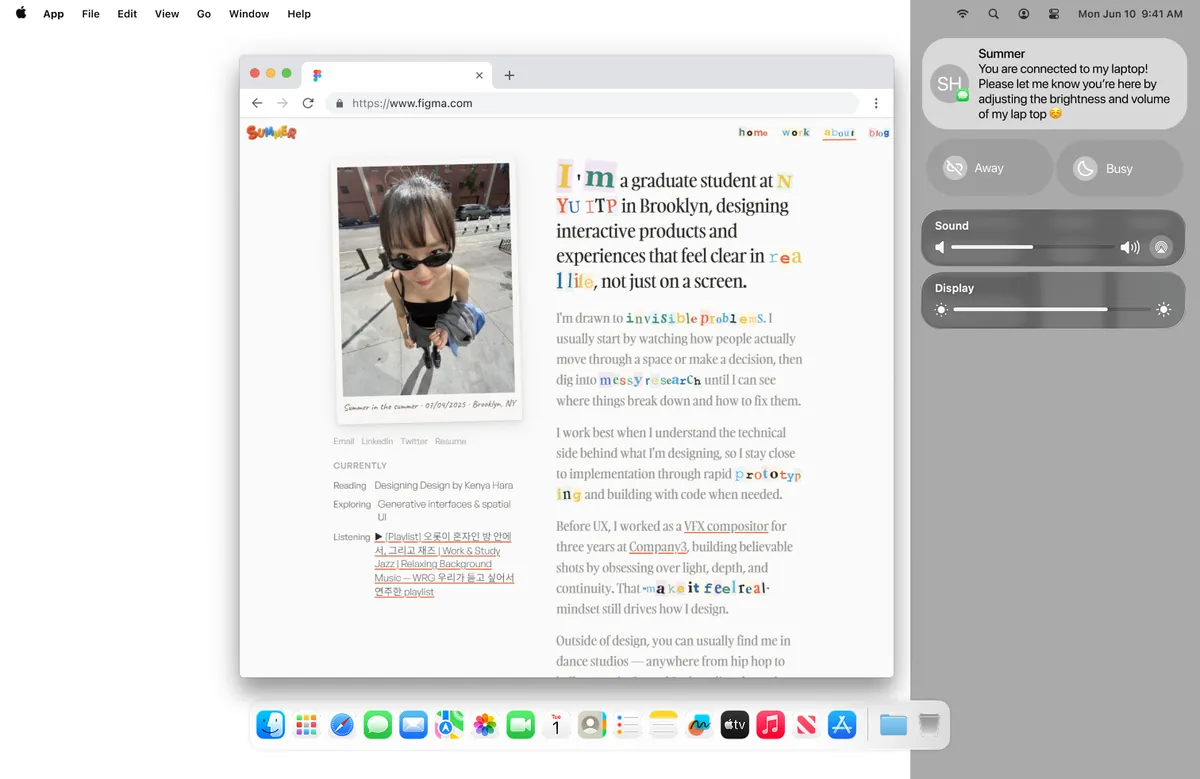This screenshot has width=1200, height=779.
Task: Click the high brightness sun icon
Action: (1164, 310)
